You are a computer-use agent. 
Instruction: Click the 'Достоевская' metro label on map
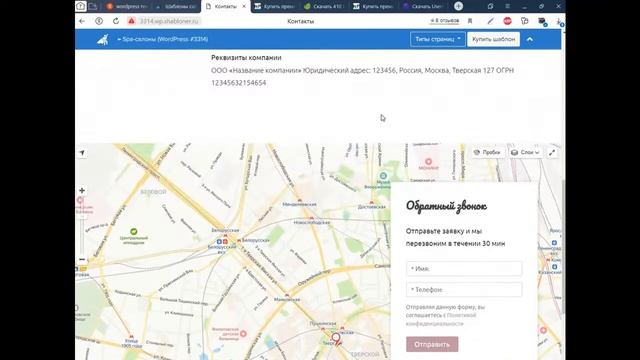coord(371,207)
